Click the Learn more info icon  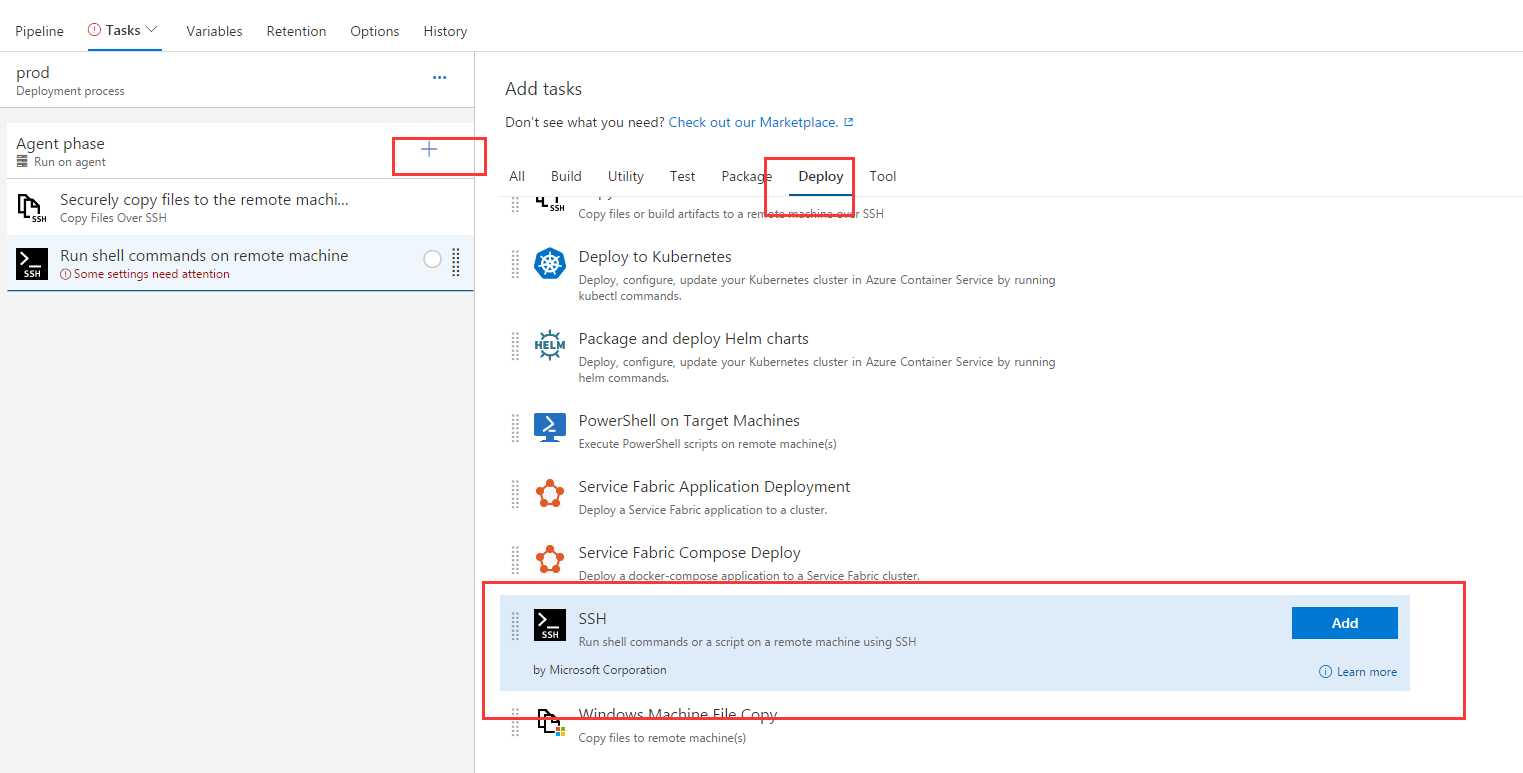point(1325,672)
